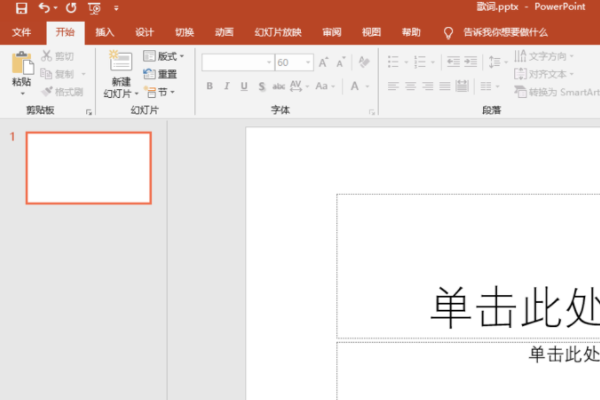Align text left icon
This screenshot has width=600, height=400.
[393, 86]
